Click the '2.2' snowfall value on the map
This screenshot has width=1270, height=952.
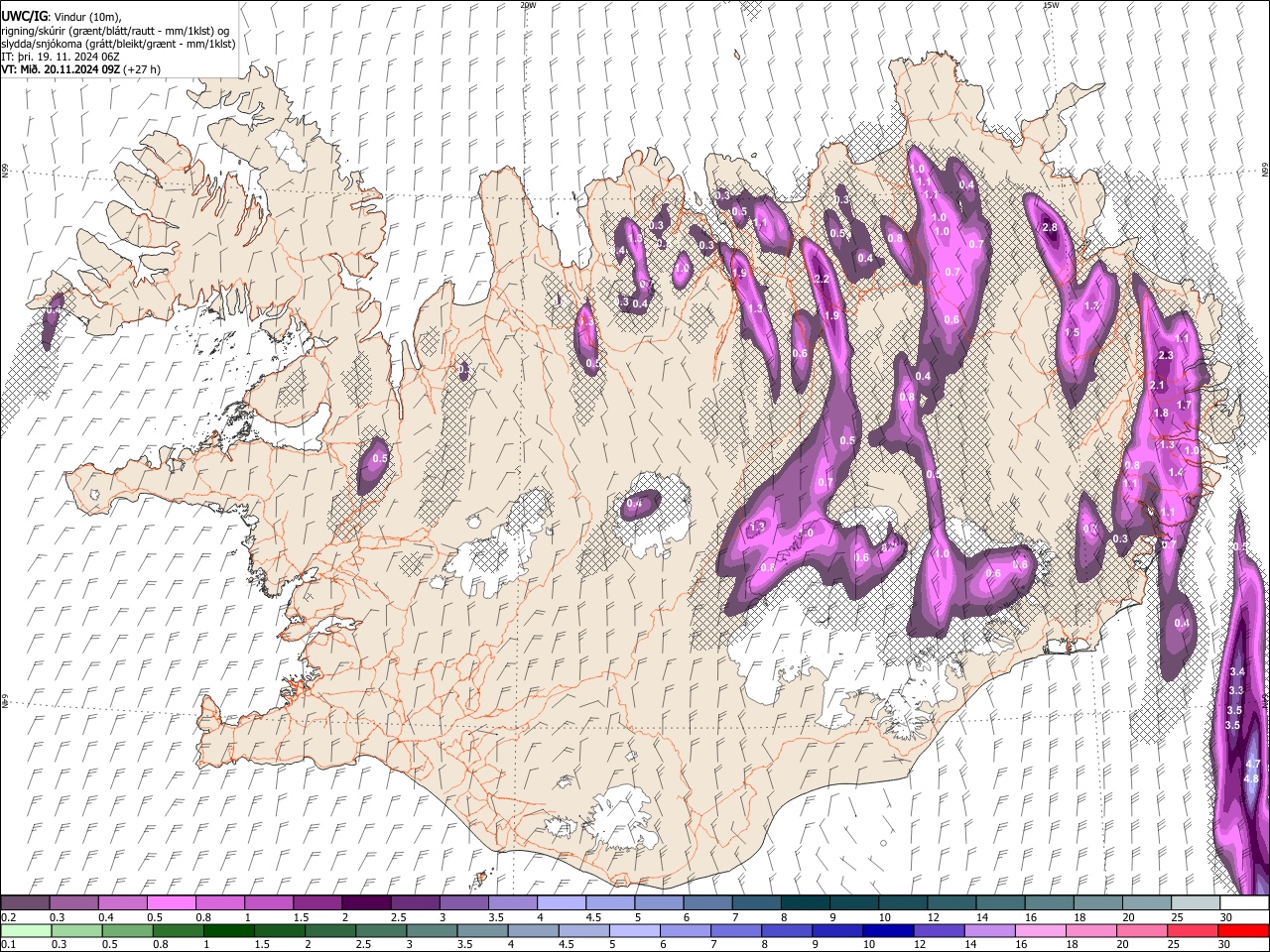(822, 280)
